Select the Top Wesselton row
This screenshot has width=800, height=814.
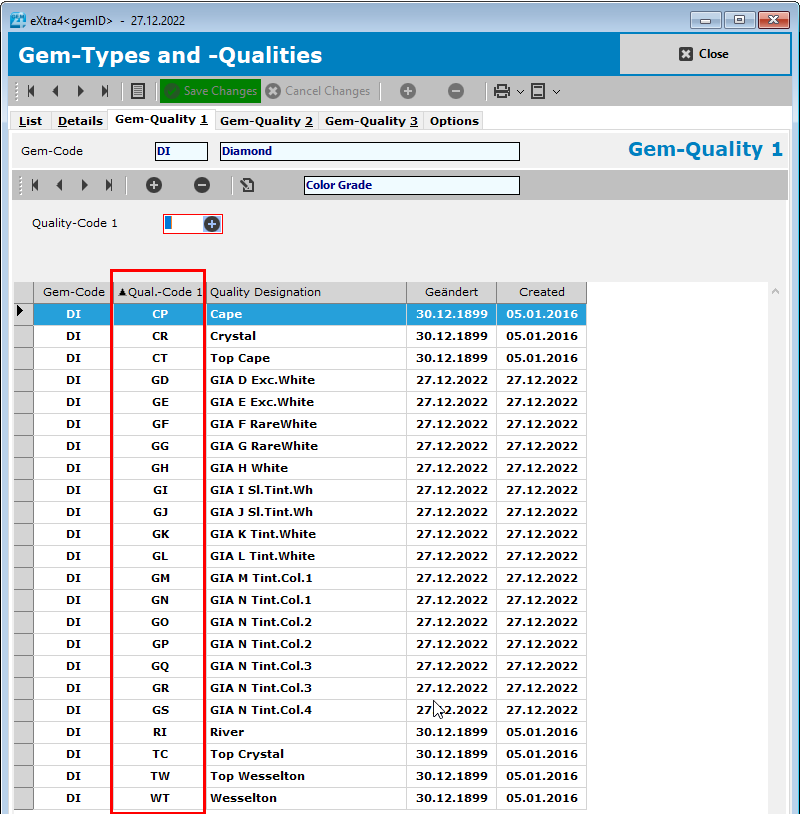click(x=257, y=776)
